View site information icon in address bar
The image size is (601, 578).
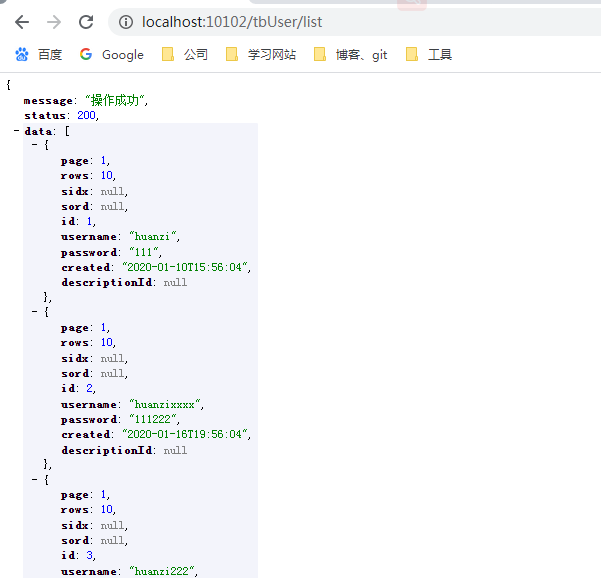click(x=125, y=21)
